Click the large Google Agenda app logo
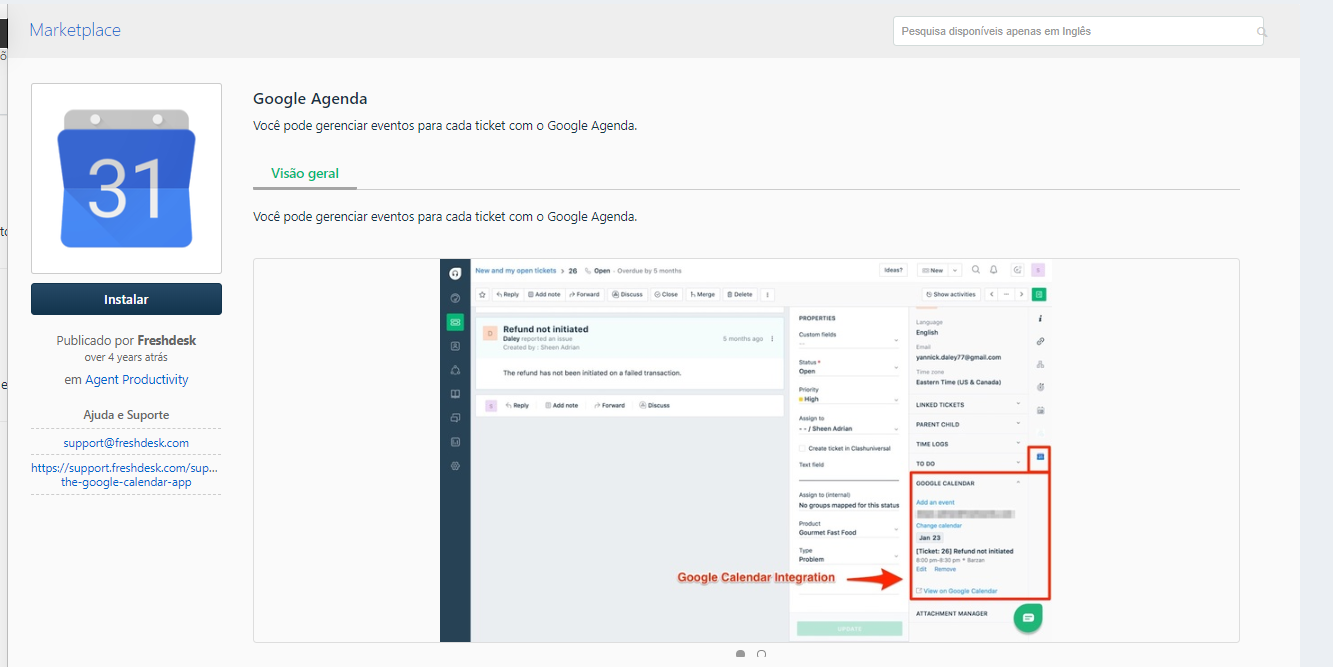1333x667 pixels. pyautogui.click(x=126, y=178)
